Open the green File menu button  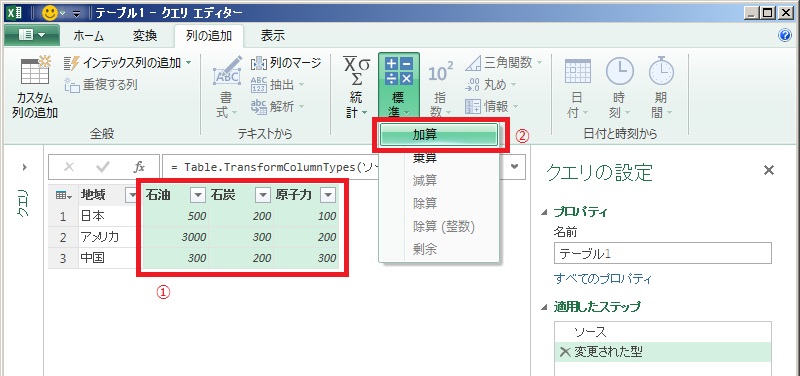[32, 35]
